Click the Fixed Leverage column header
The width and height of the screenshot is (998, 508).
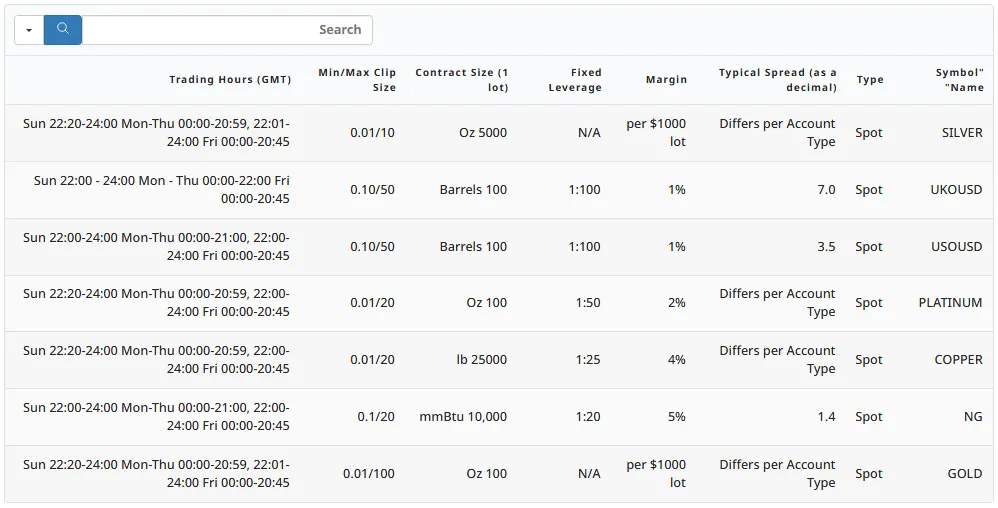point(575,80)
